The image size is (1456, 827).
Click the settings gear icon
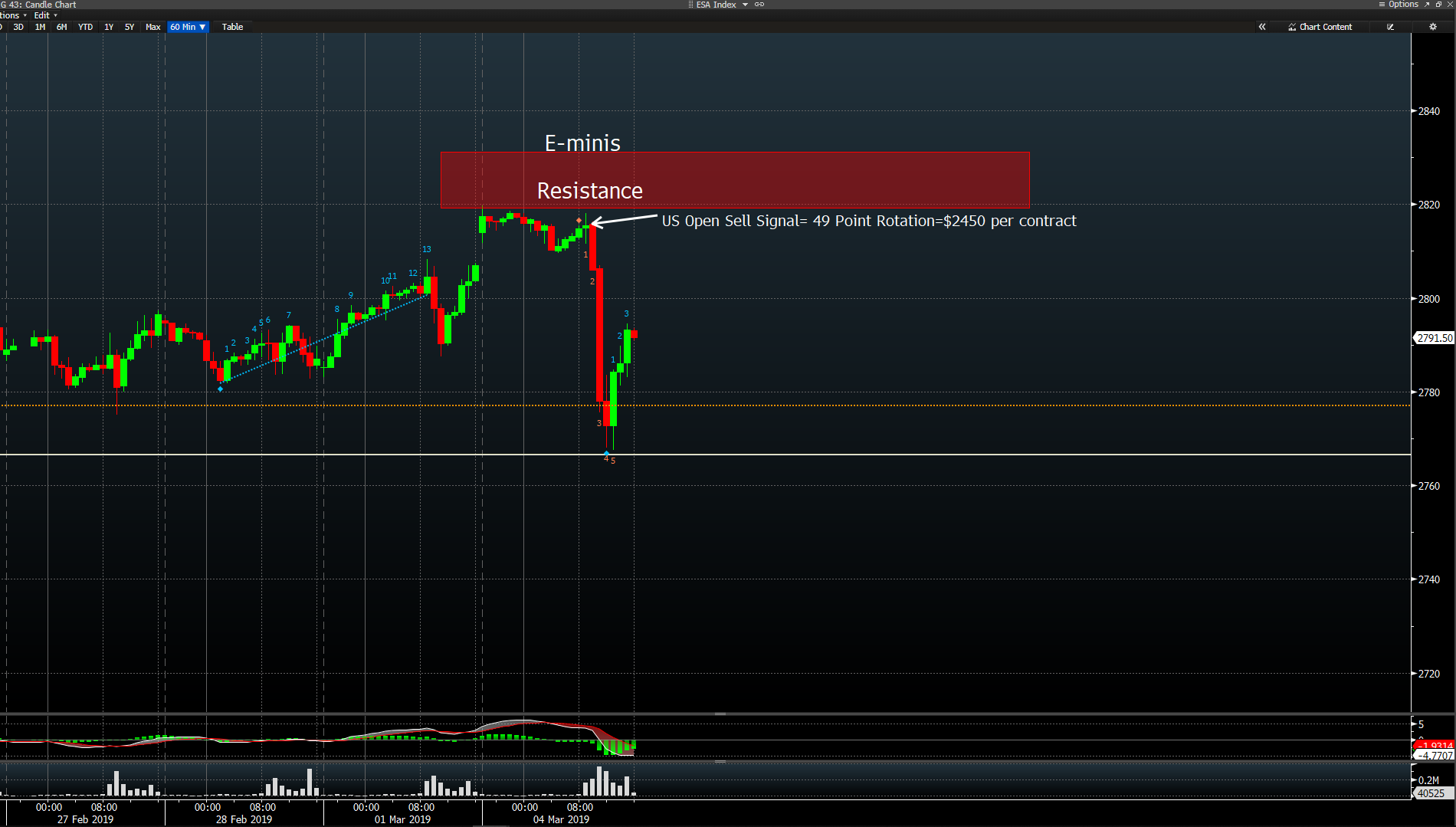(x=1432, y=27)
